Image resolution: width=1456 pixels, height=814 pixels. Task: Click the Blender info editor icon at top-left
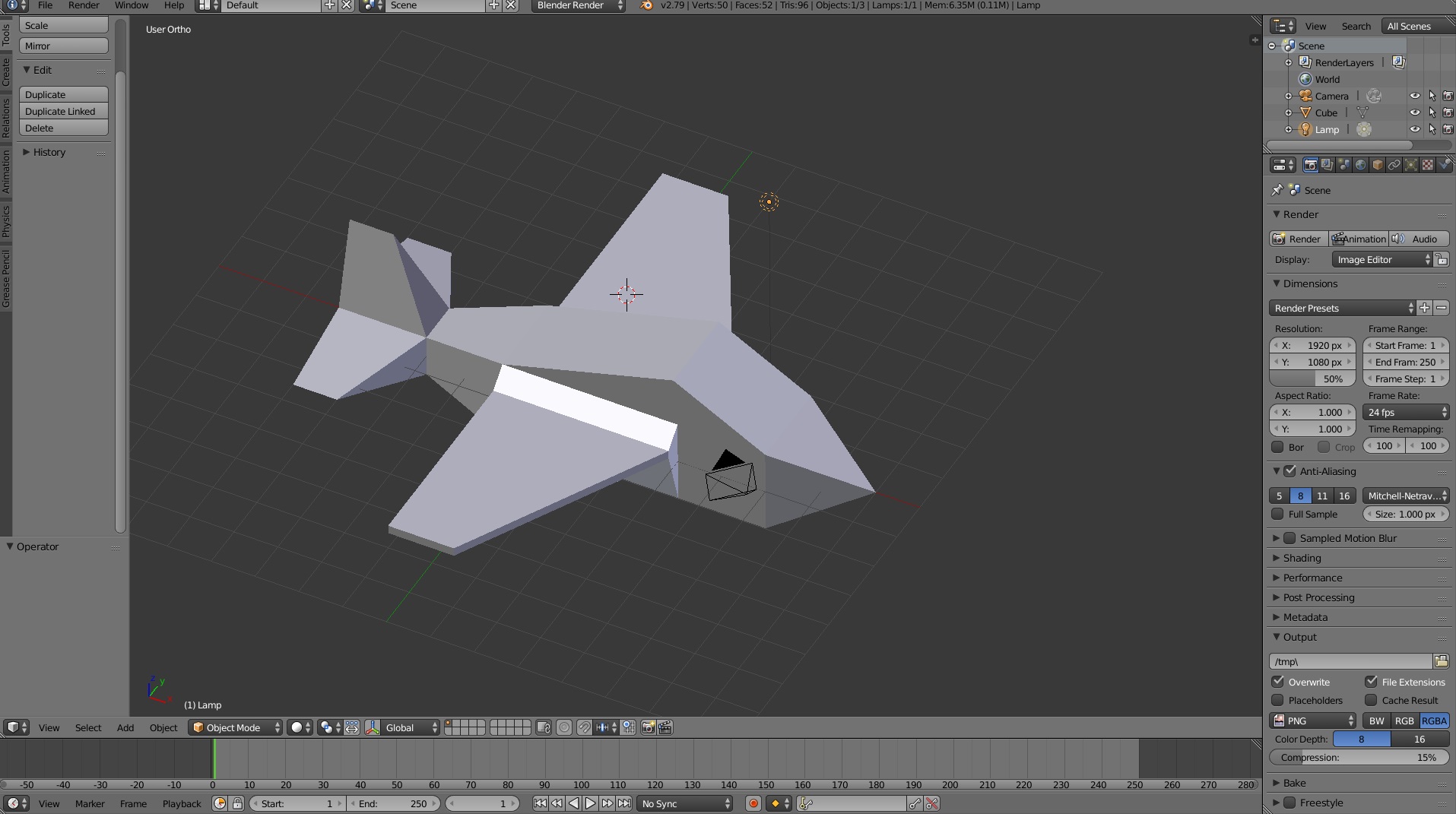[14, 5]
